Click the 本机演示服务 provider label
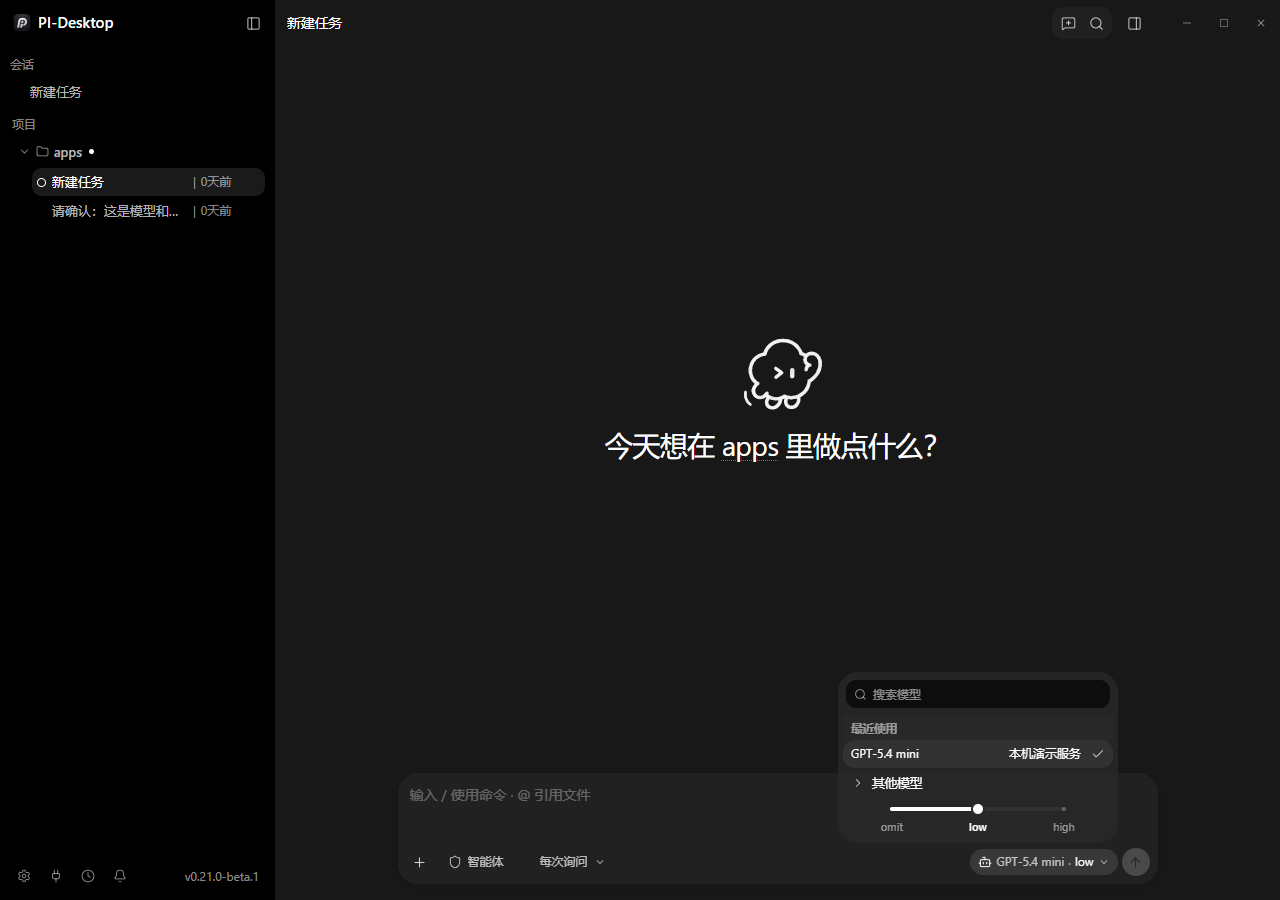The width and height of the screenshot is (1280, 900). pos(1045,754)
